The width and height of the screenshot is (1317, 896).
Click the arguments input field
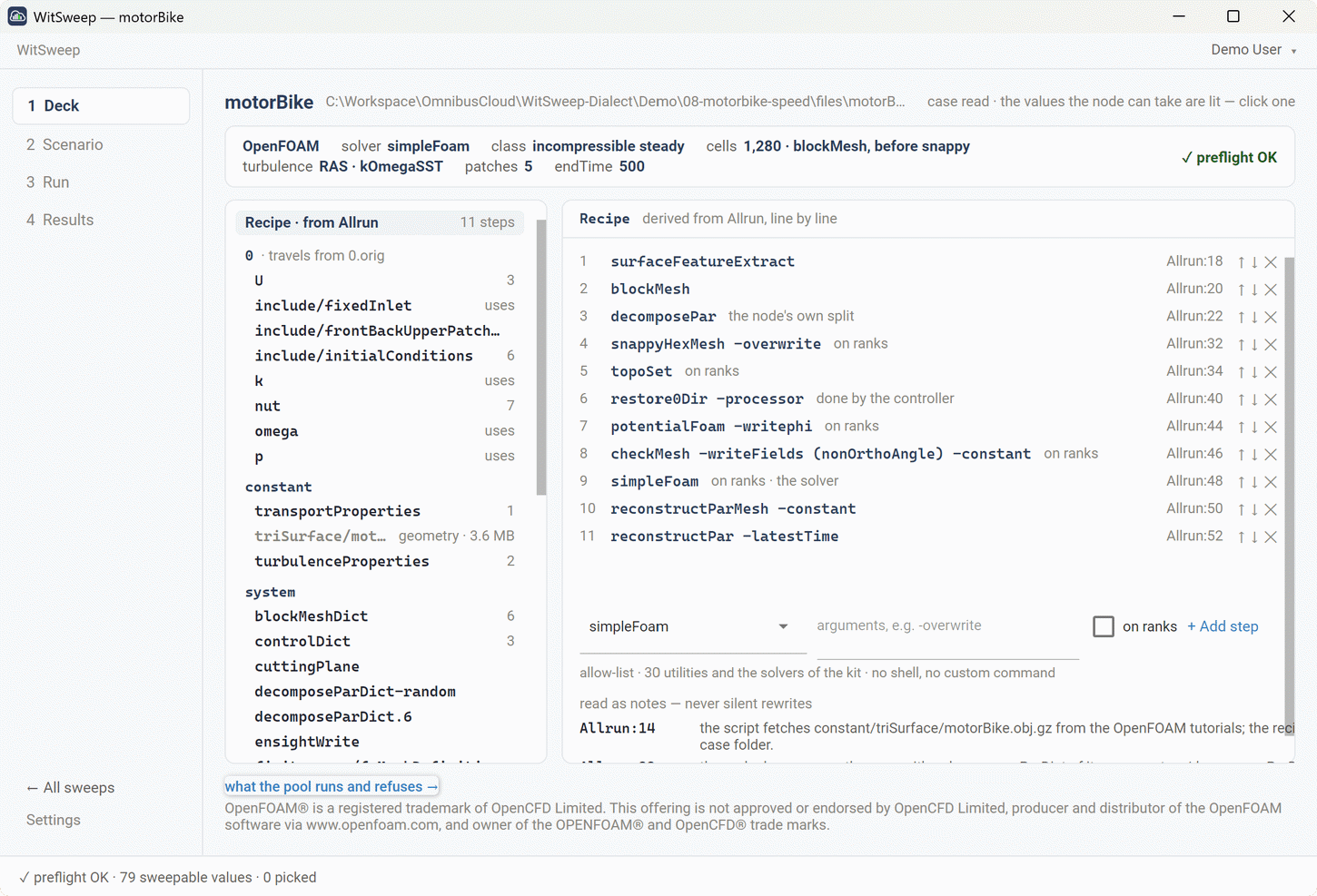pyautogui.click(x=947, y=627)
